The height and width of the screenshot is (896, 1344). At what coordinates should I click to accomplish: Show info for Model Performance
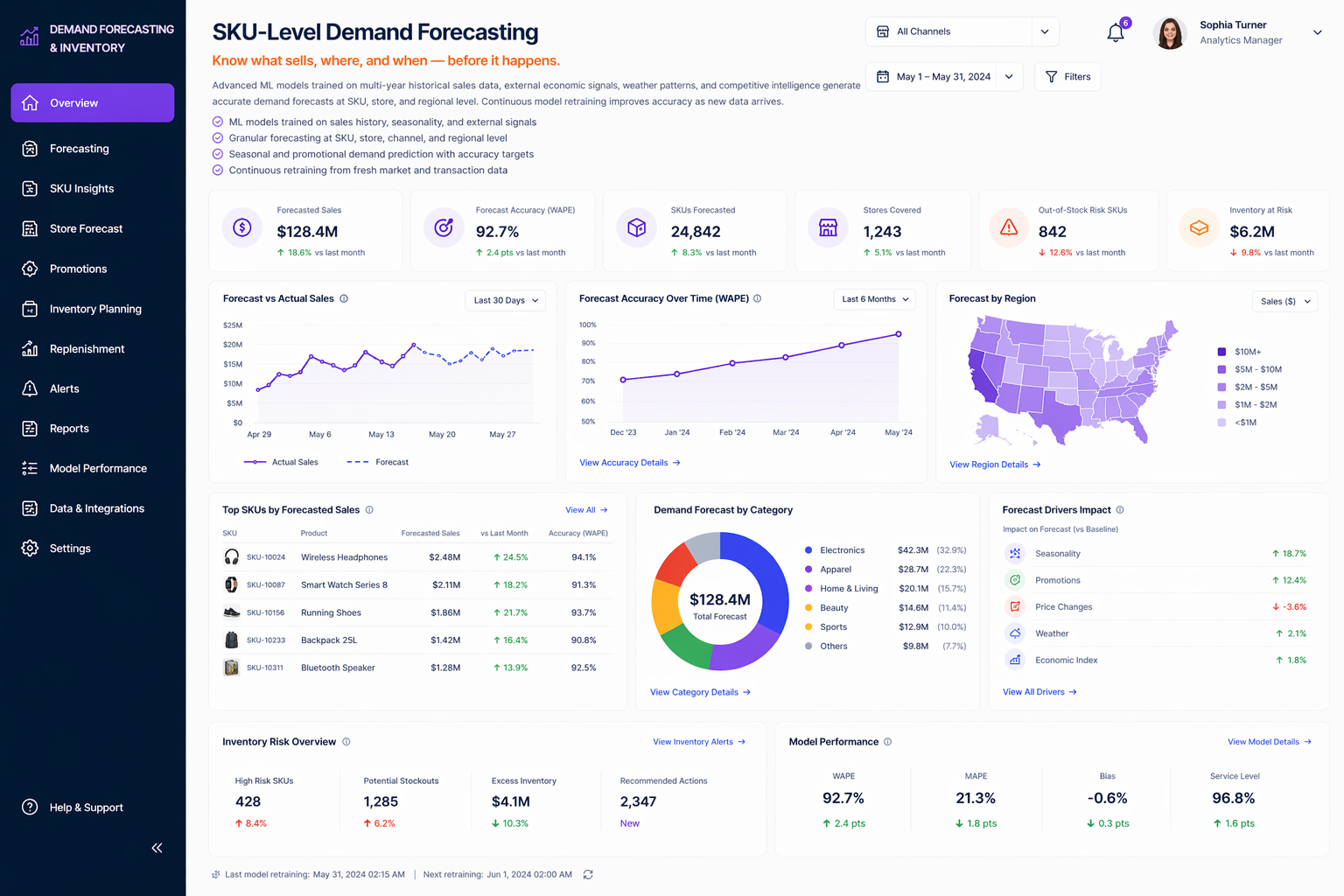tap(887, 742)
